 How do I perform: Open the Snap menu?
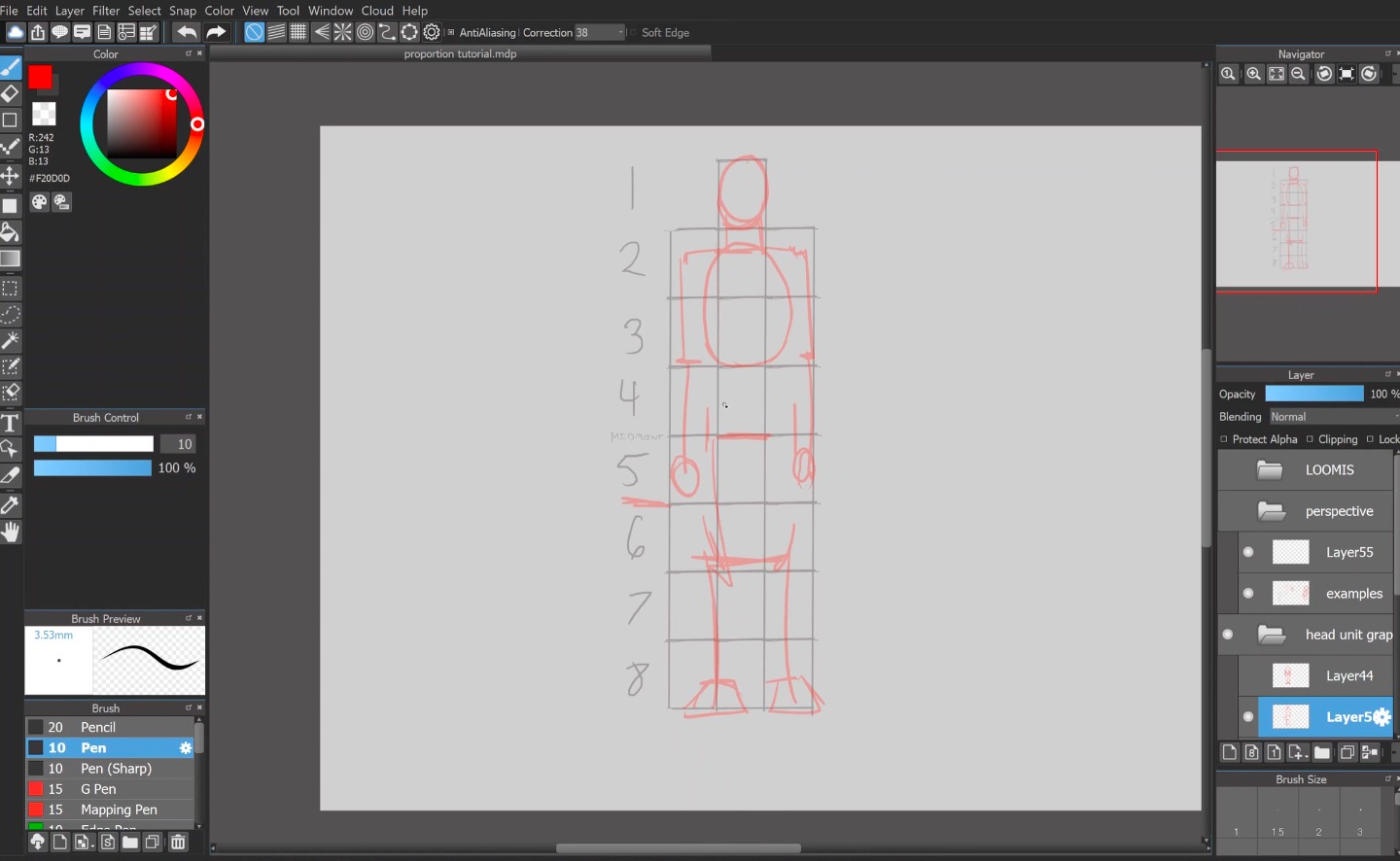pos(183,11)
